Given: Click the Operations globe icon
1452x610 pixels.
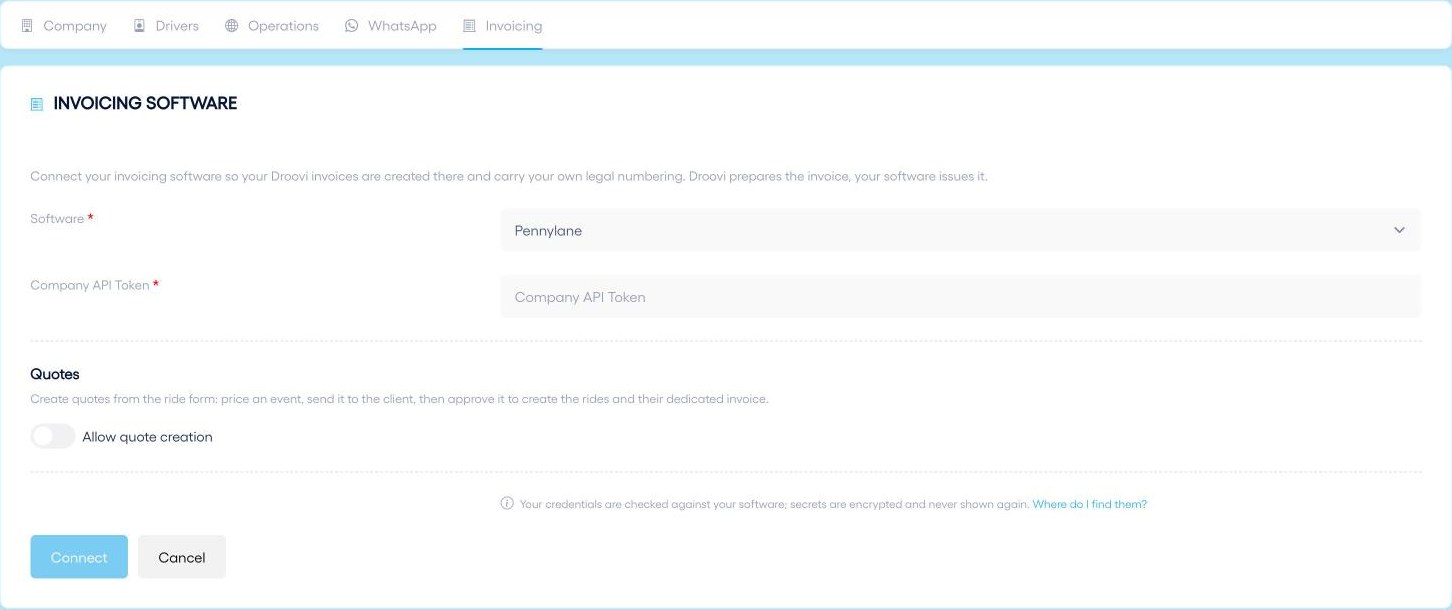Looking at the screenshot, I should 231,26.
